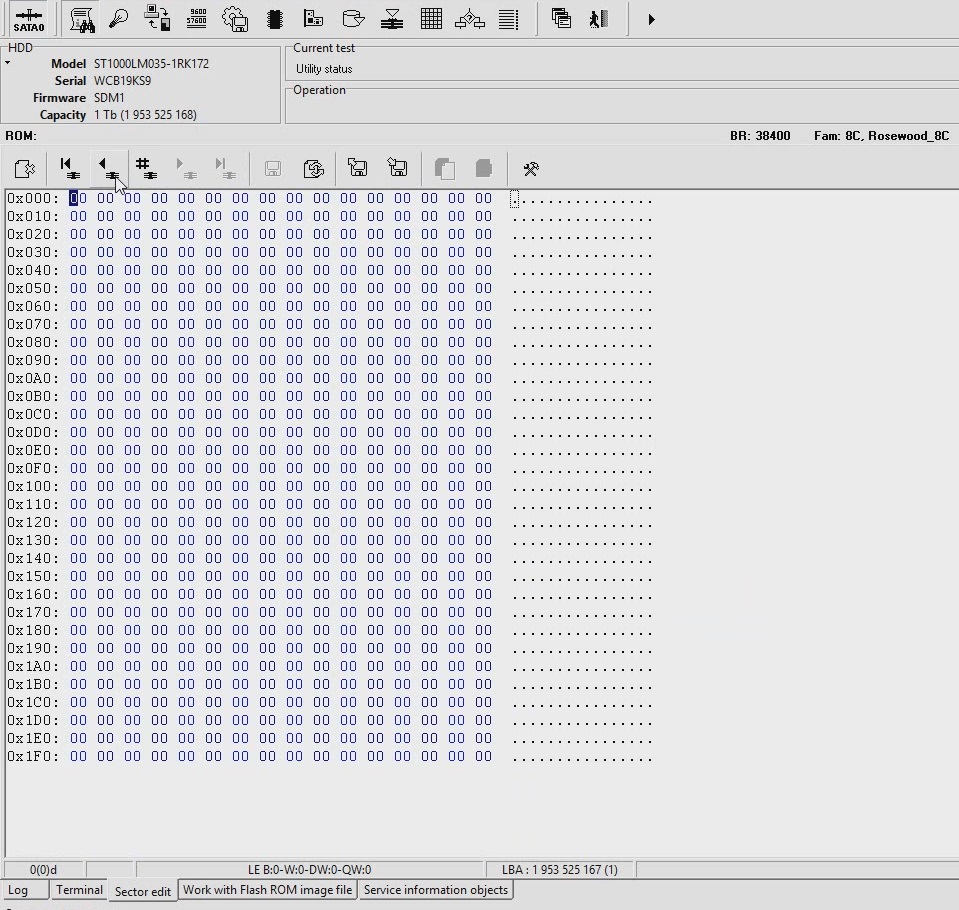Click the black chip ROM icon

pyautogui.click(x=274, y=19)
